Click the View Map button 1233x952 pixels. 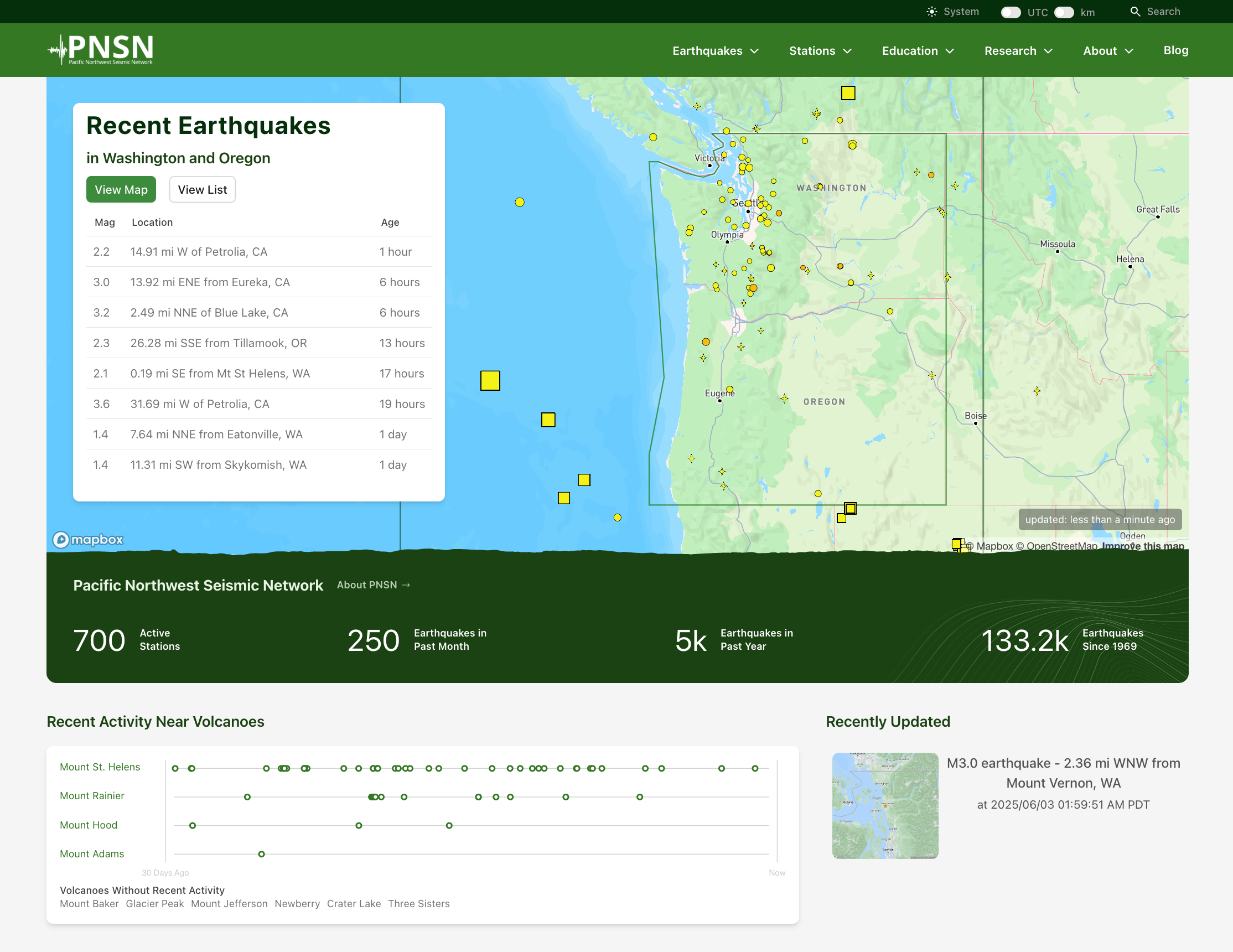121,190
